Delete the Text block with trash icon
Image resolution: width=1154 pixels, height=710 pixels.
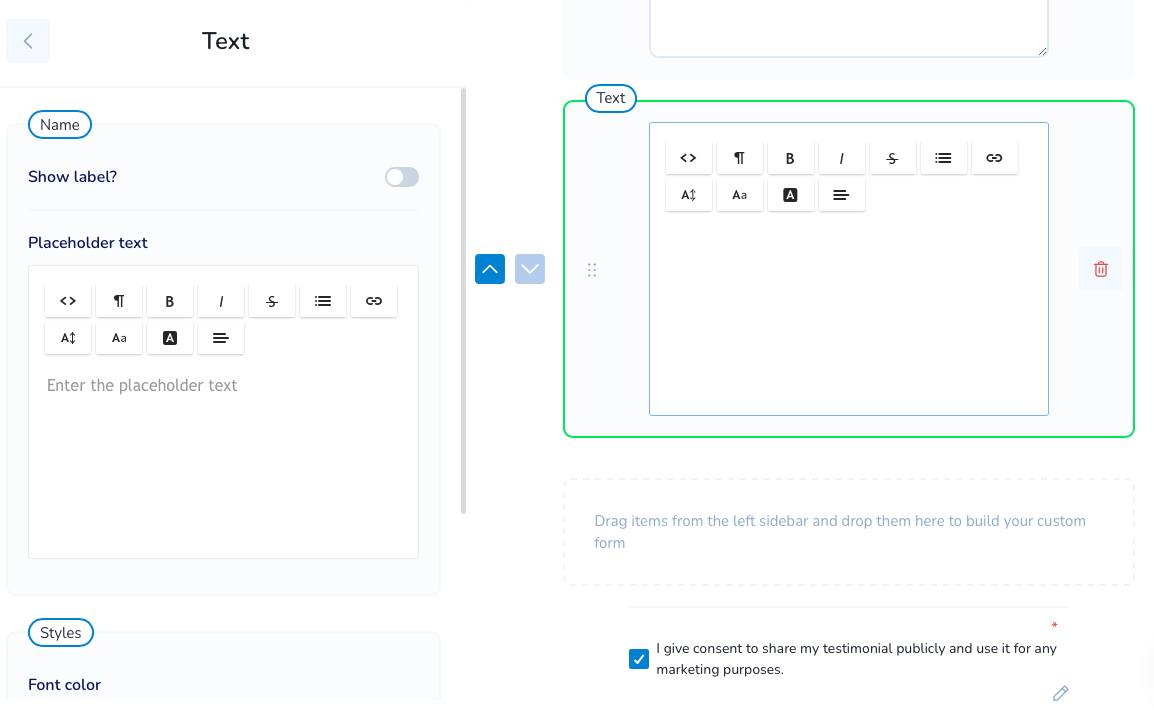pos(1101,269)
